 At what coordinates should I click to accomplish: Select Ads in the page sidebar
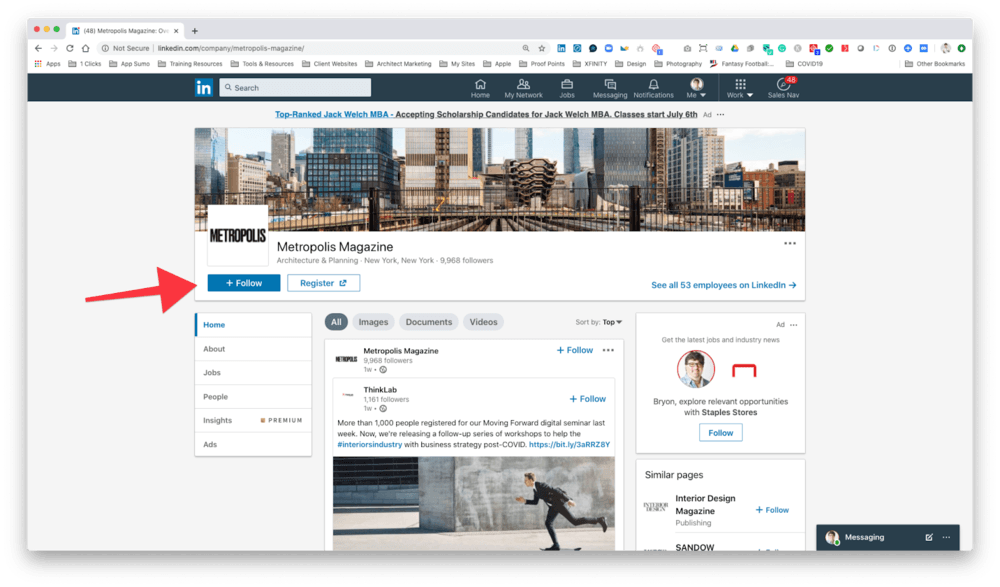[253, 445]
